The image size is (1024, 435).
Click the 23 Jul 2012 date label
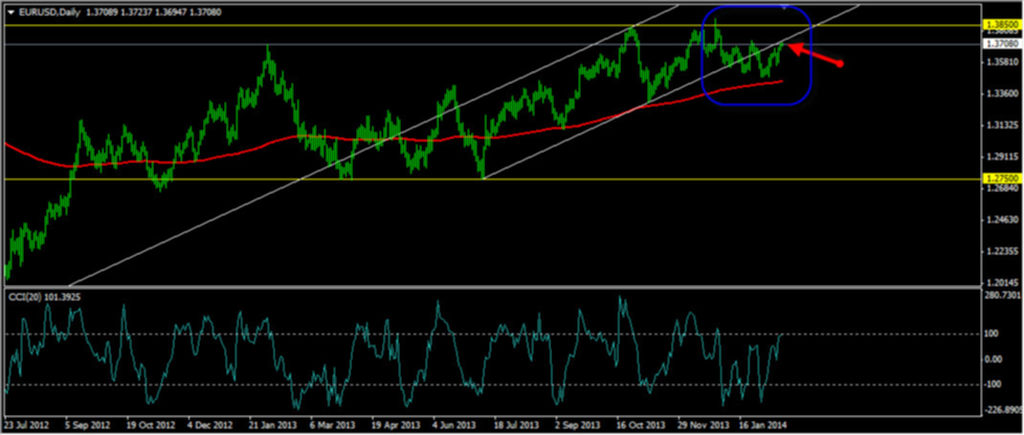coord(29,424)
